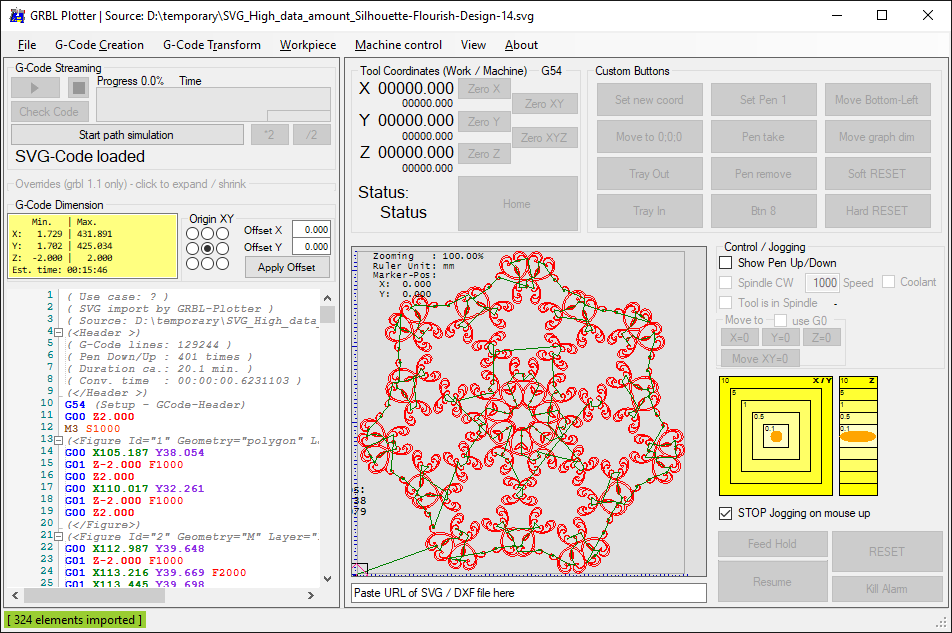Viewport: 952px width, 633px height.
Task: Enable Show Pen Up/Down checkbox
Action: coord(726,263)
